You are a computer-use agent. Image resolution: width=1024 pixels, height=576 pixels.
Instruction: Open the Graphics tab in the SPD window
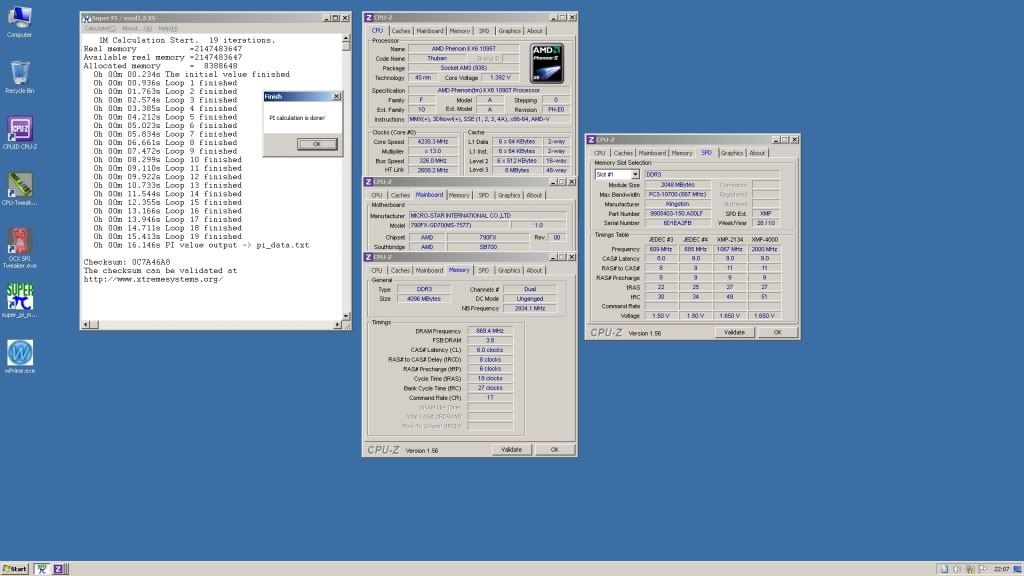coord(732,153)
